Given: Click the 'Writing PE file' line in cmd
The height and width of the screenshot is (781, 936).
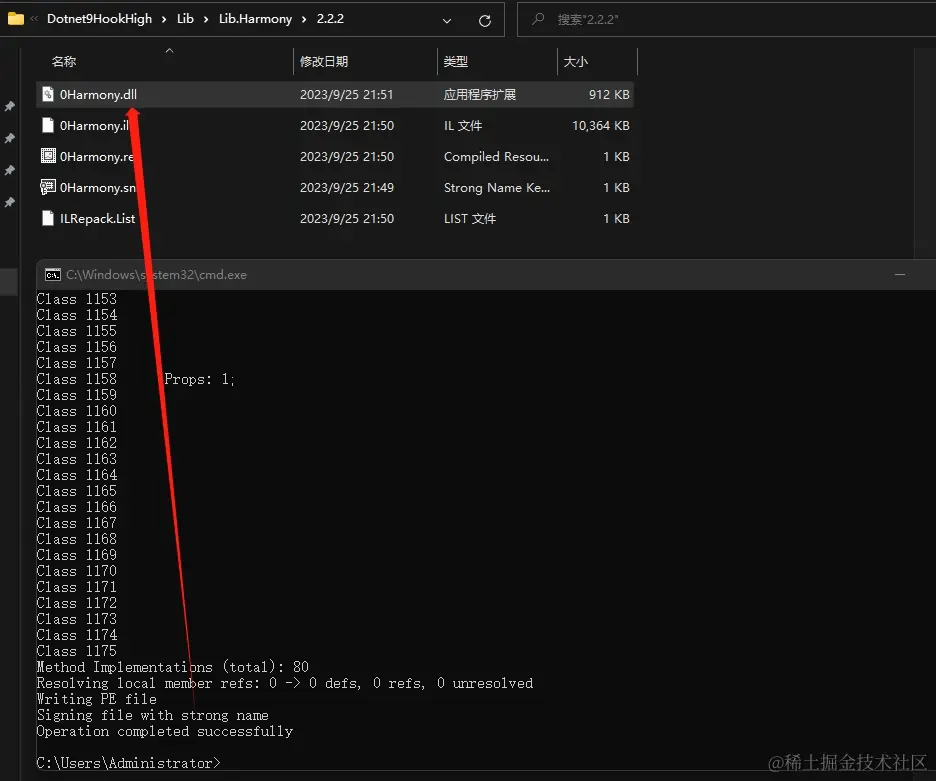Looking at the screenshot, I should 97,699.
